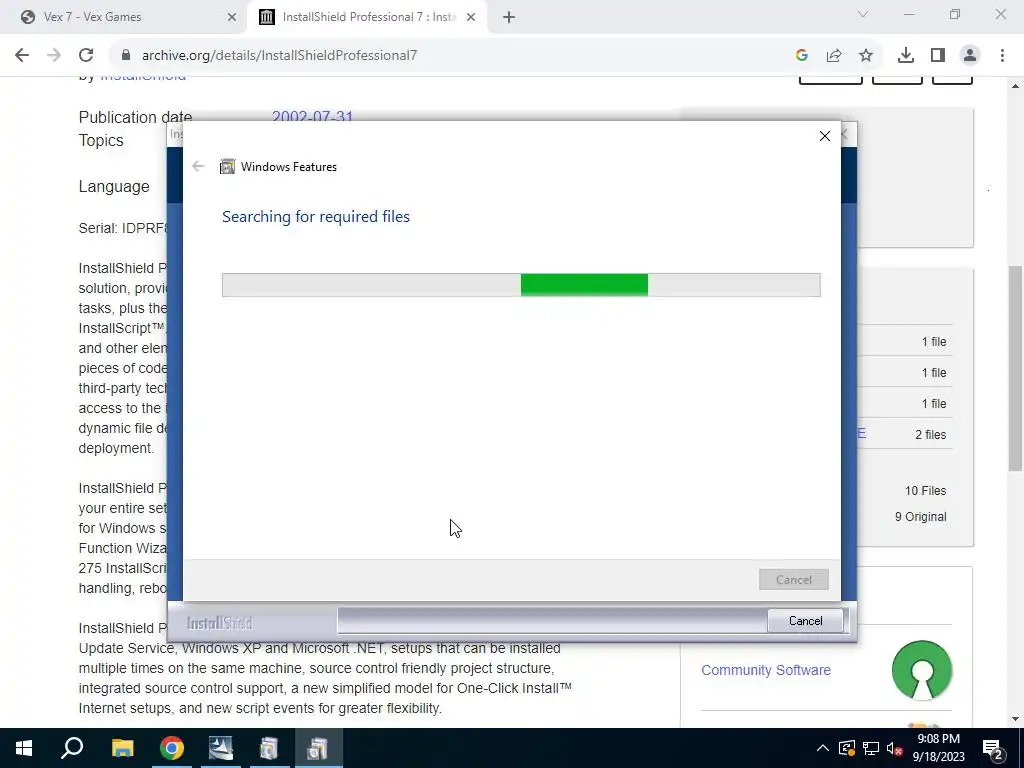Image resolution: width=1024 pixels, height=768 pixels.
Task: View site information lock icon
Action: point(126,56)
